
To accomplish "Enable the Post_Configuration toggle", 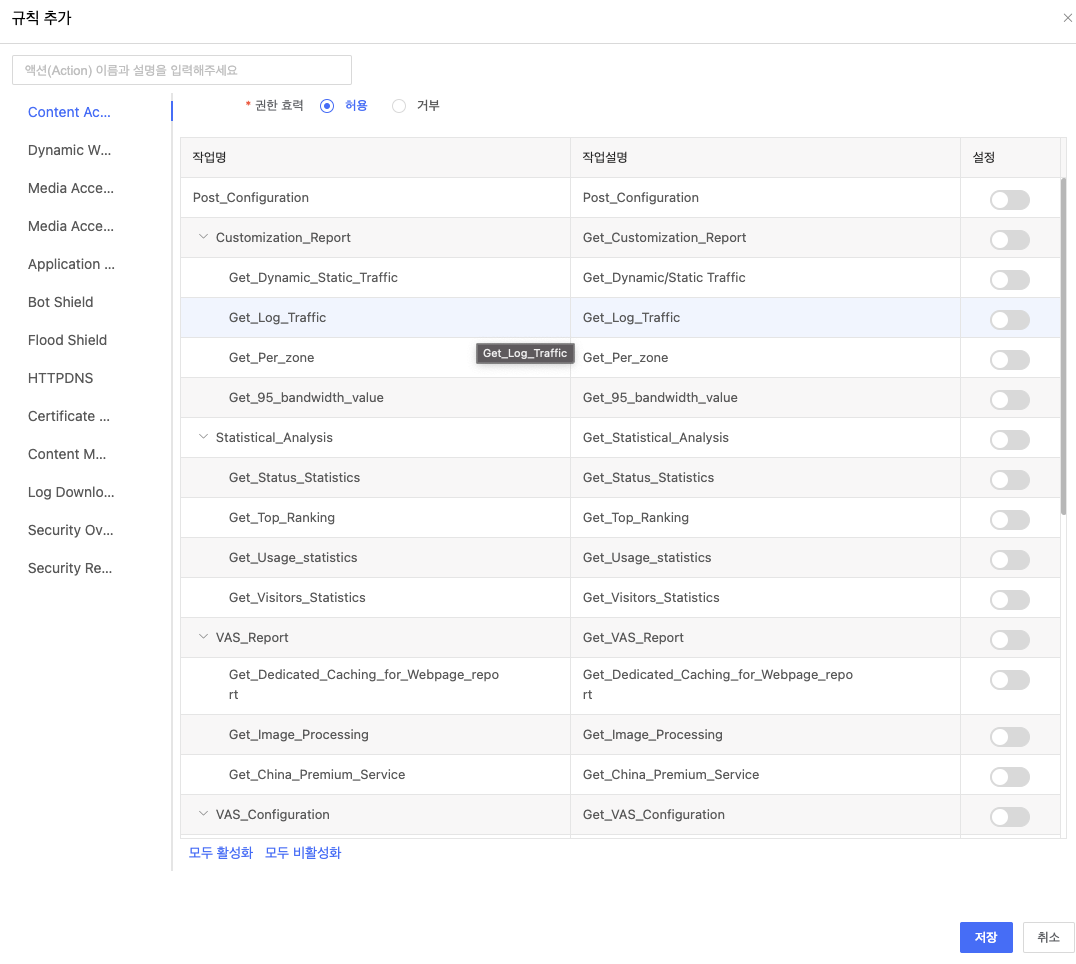I will coord(1009,200).
